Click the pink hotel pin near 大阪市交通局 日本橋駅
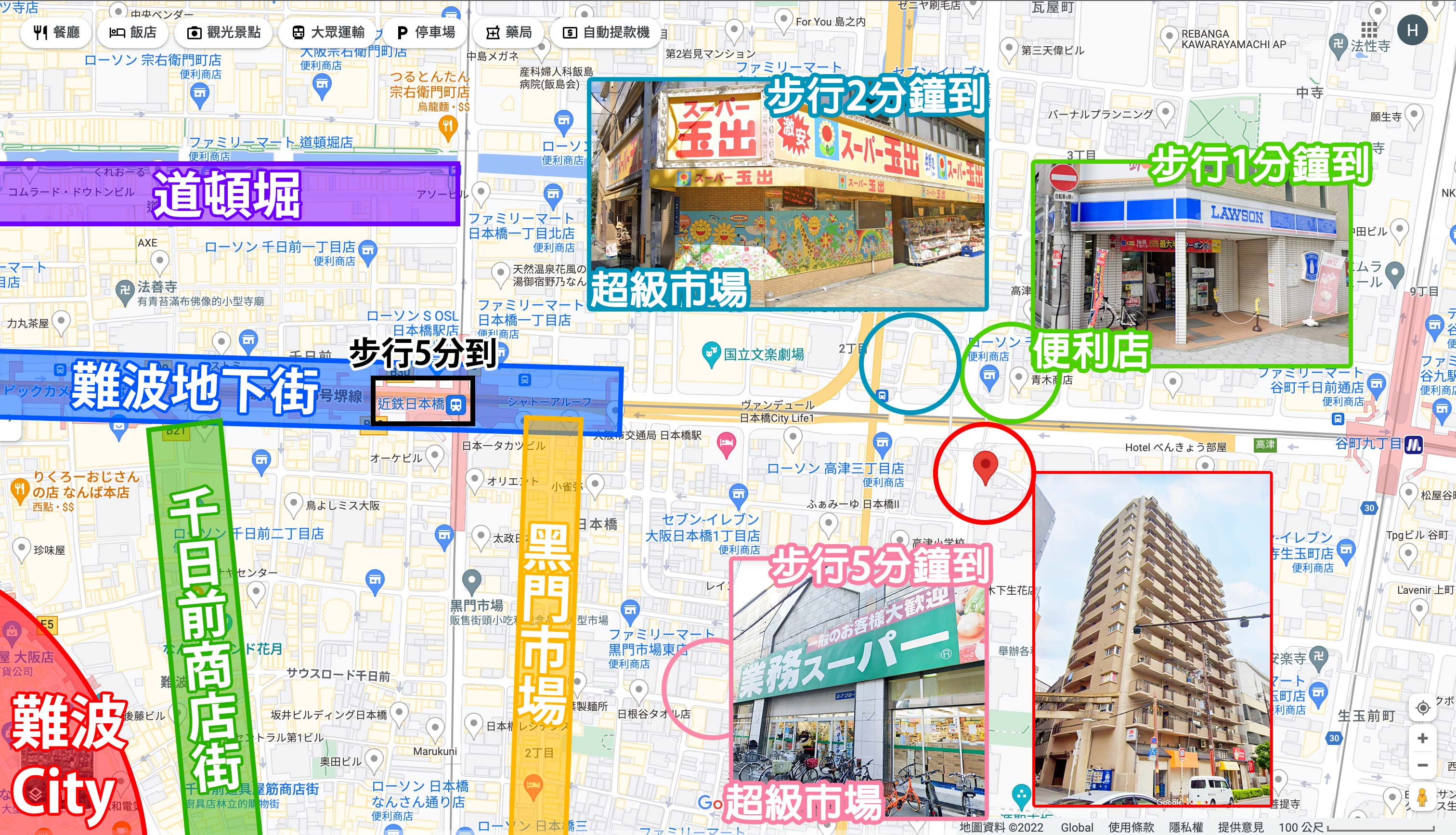 [726, 444]
